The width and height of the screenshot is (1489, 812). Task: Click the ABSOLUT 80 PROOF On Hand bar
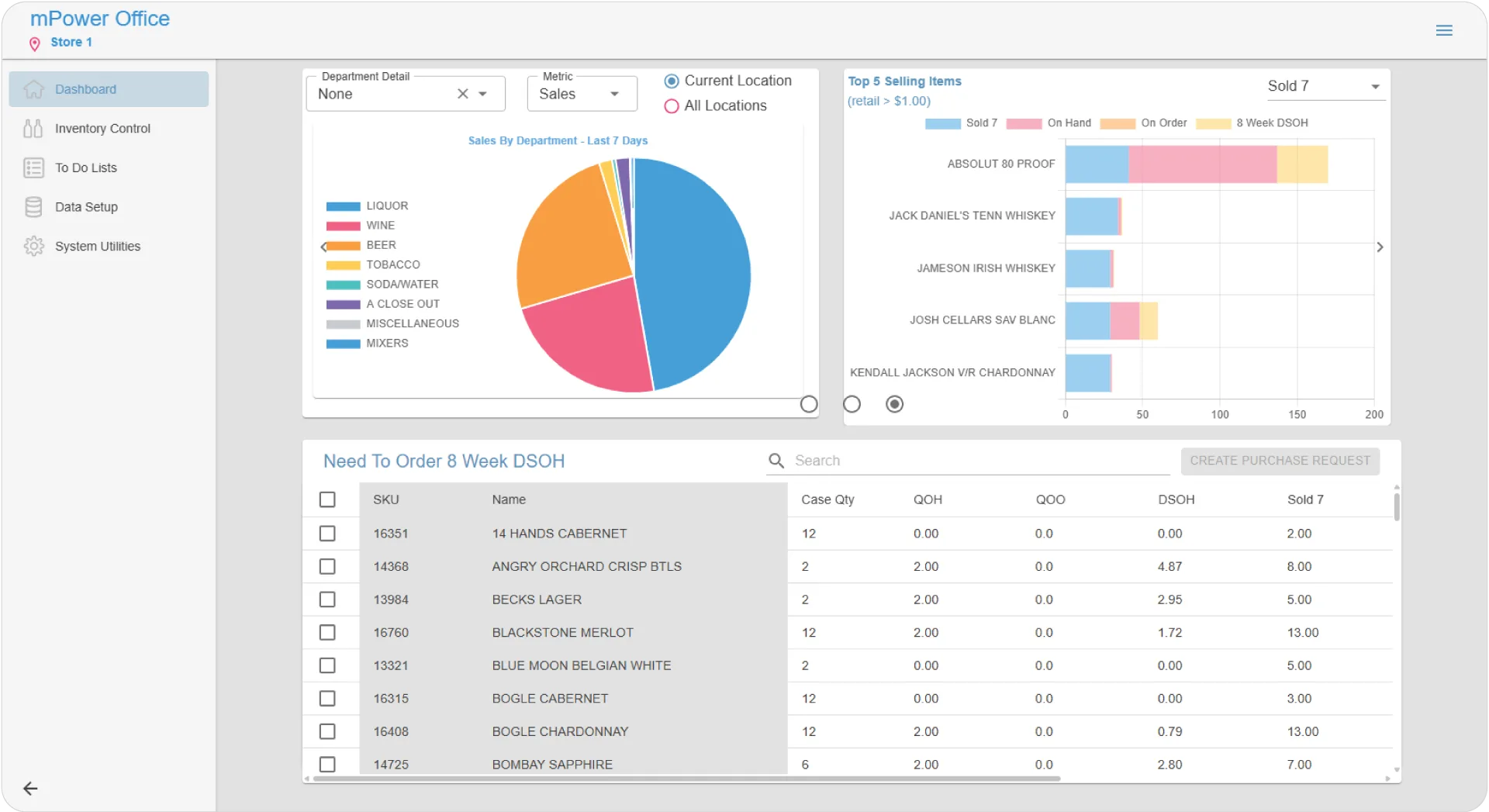pos(1202,164)
